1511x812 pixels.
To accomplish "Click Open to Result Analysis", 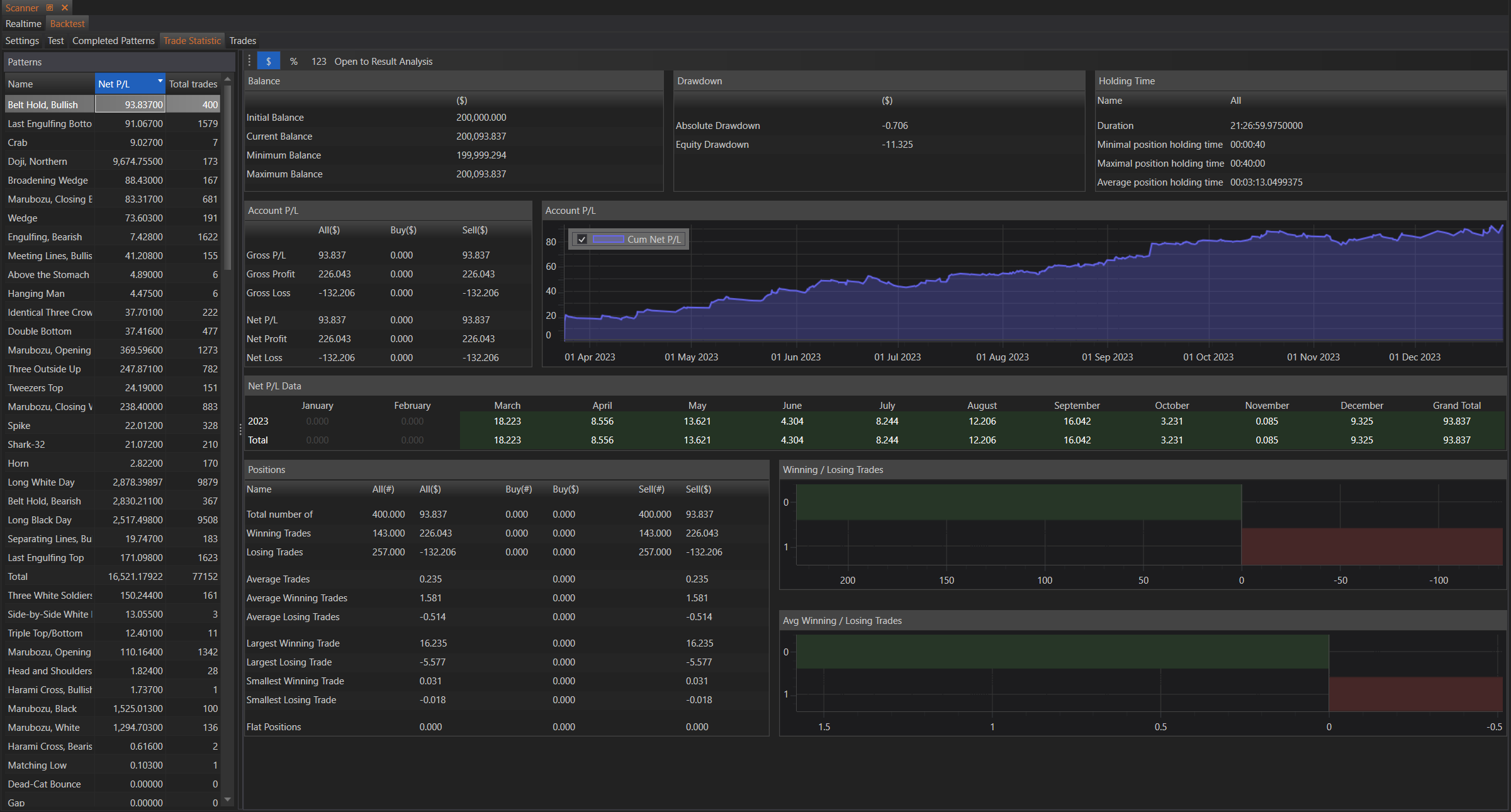I will [x=383, y=61].
